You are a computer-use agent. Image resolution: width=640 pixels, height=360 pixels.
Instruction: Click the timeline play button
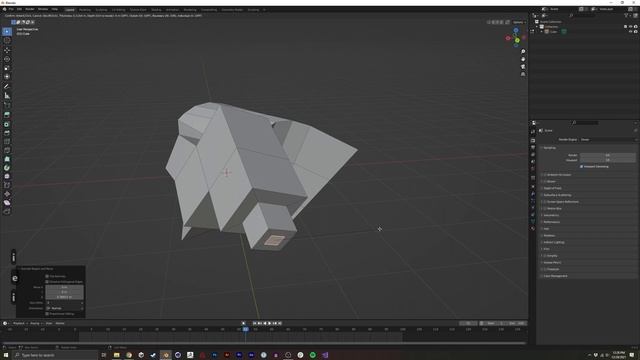click(x=269, y=323)
